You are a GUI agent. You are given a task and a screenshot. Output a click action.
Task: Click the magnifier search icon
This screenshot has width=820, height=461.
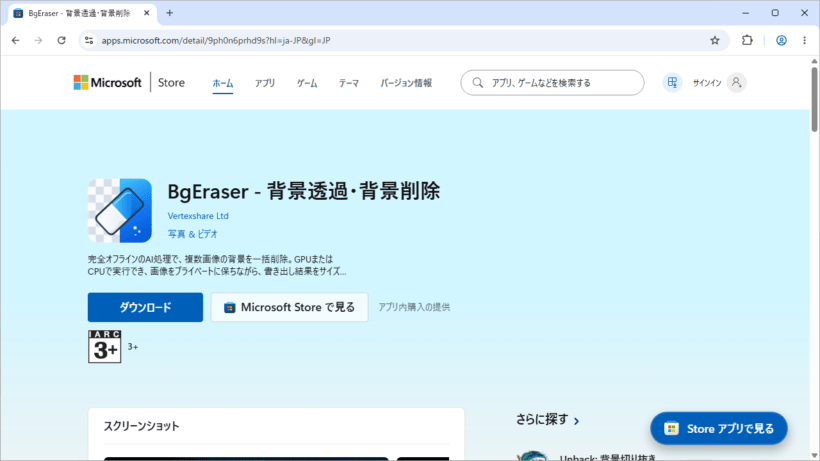477,83
